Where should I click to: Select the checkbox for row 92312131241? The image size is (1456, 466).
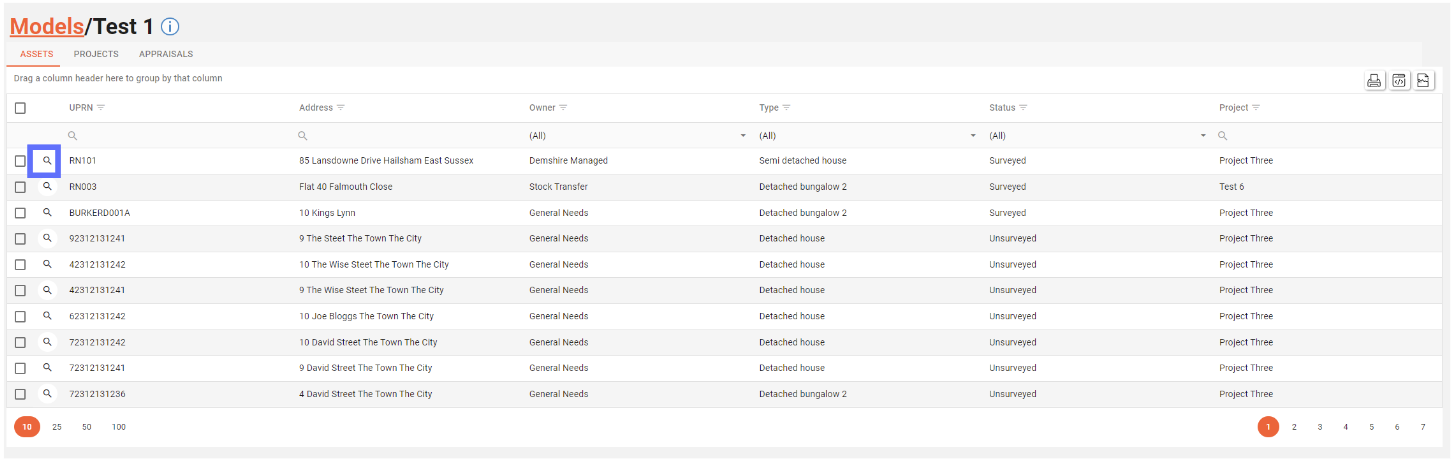click(x=20, y=239)
